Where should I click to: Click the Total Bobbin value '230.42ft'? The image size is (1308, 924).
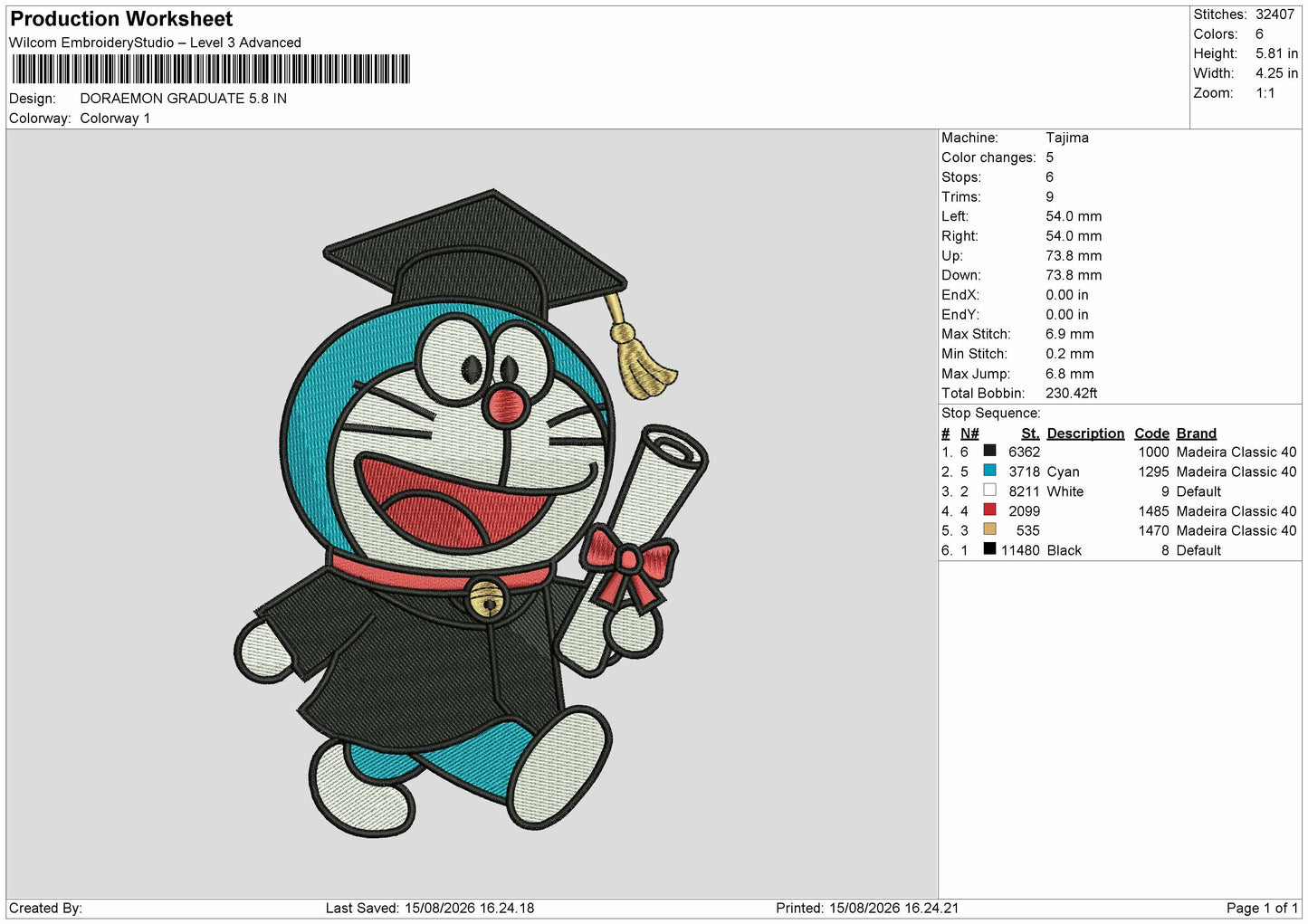coord(1072,394)
